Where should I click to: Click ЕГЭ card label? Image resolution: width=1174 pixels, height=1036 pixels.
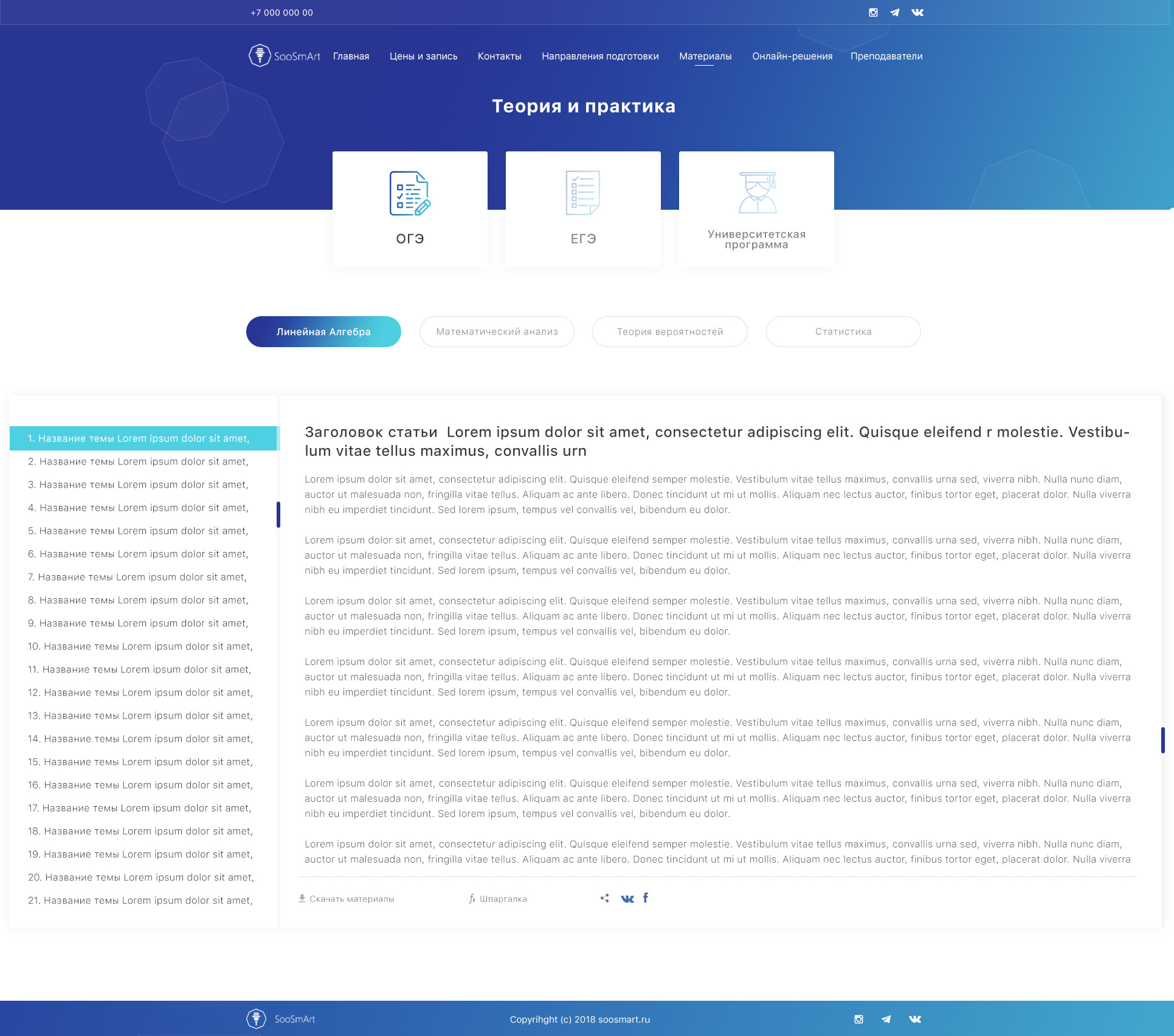tap(583, 238)
